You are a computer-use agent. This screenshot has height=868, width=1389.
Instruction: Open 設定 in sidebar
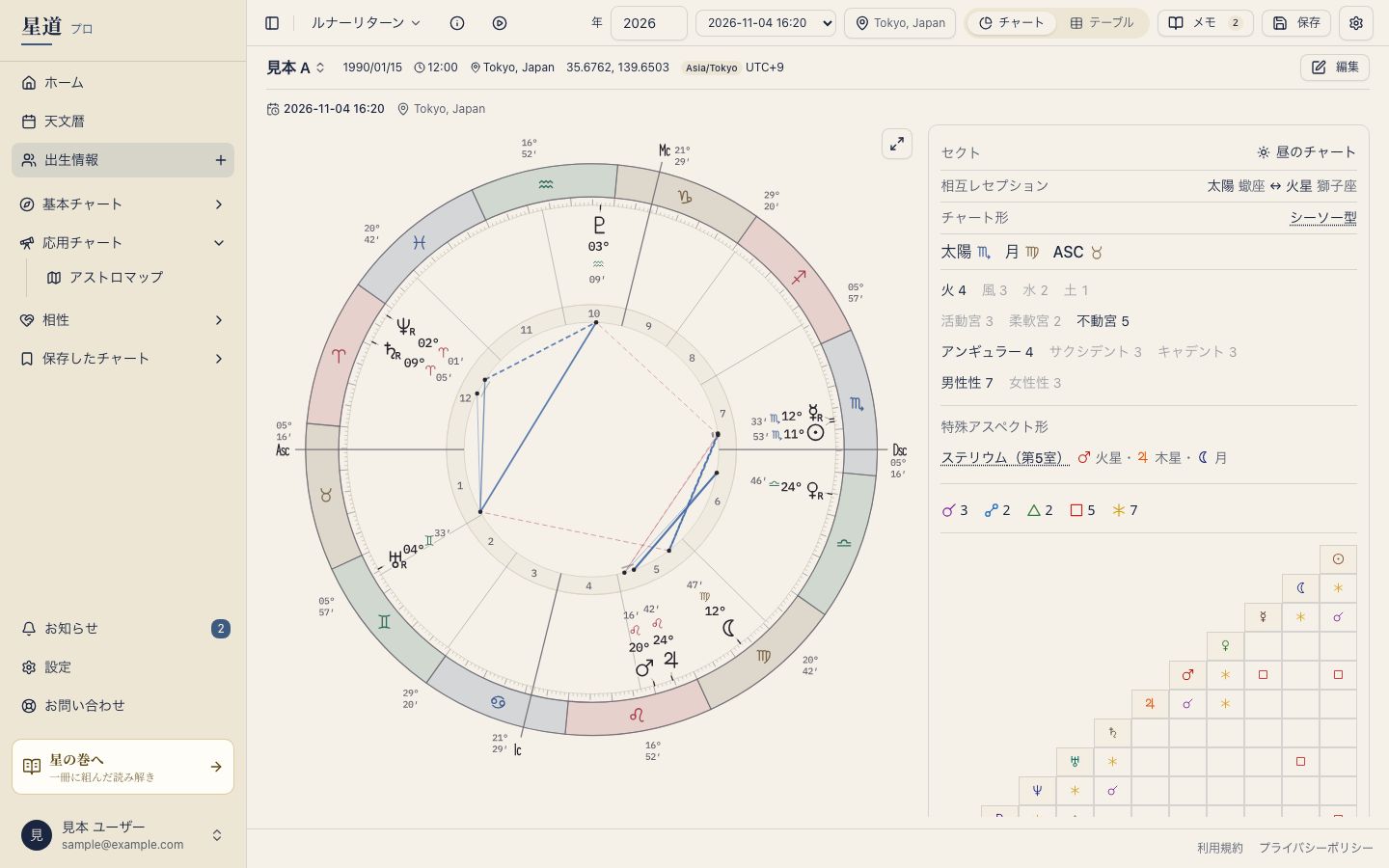tap(123, 667)
